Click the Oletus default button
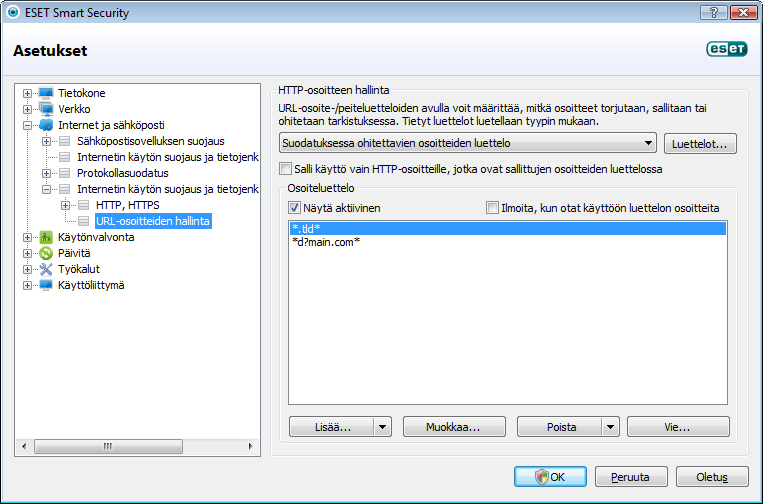The width and height of the screenshot is (763, 504). click(x=712, y=477)
